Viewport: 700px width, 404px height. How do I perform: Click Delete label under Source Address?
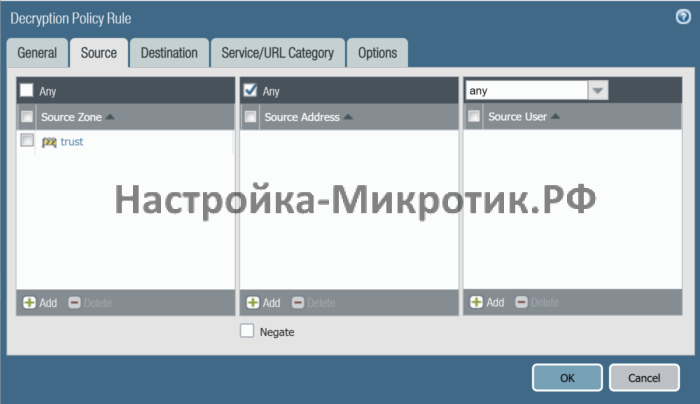(x=321, y=303)
